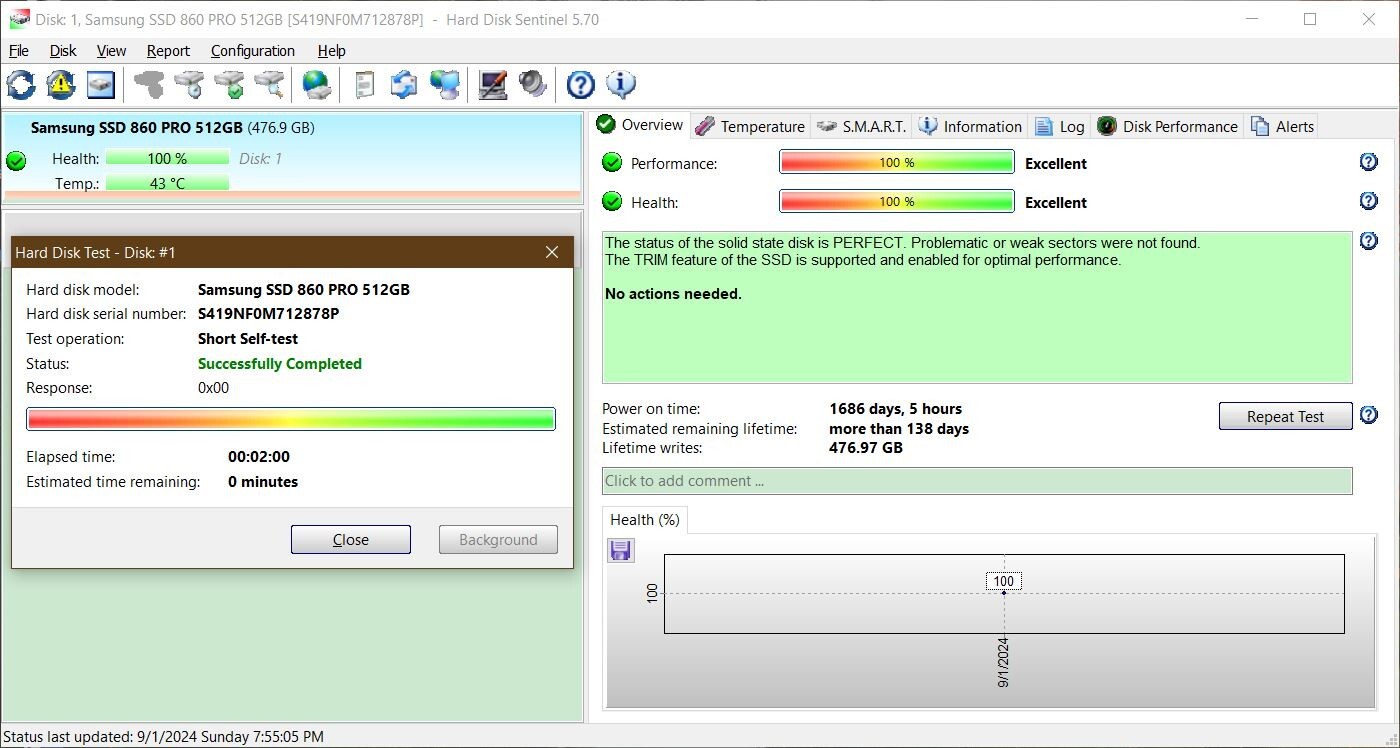
Task: Switch to the Disk Performance tab
Action: pos(1168,126)
